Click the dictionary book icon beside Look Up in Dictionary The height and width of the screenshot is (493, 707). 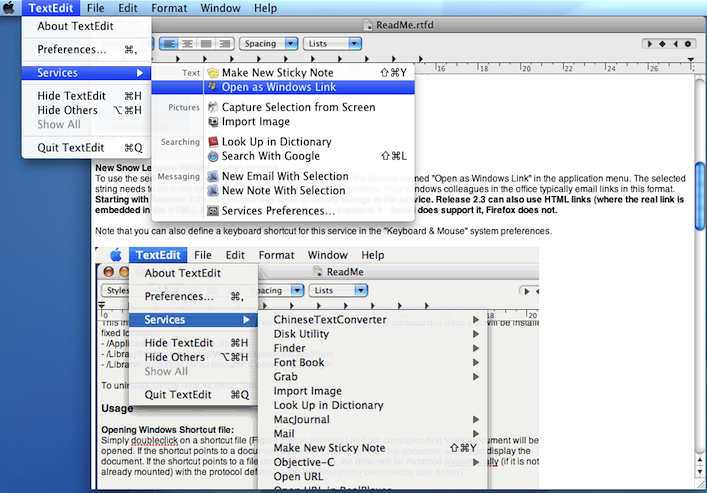pyautogui.click(x=213, y=142)
